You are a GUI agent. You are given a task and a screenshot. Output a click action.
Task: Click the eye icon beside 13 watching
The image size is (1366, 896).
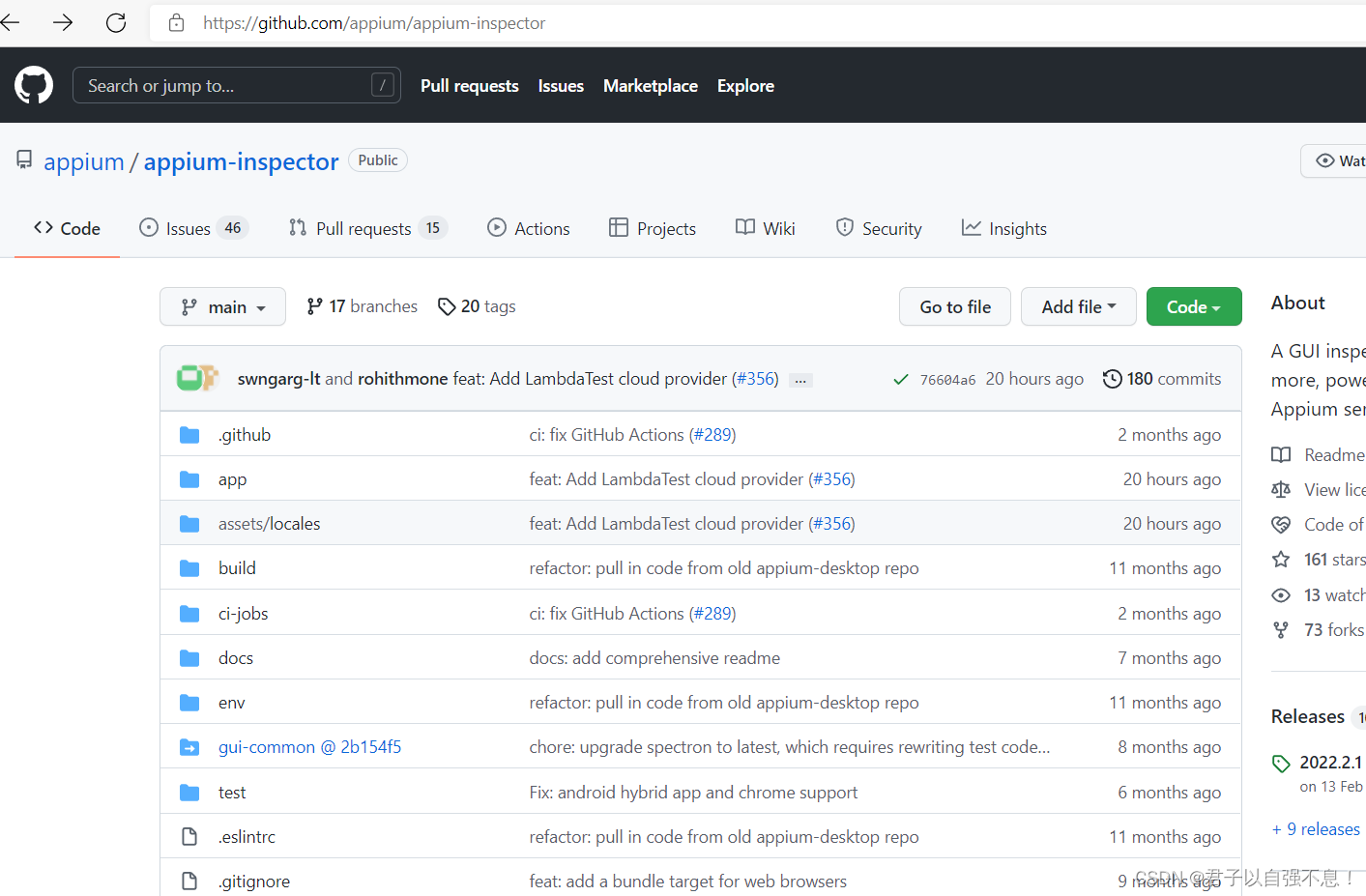[1281, 595]
